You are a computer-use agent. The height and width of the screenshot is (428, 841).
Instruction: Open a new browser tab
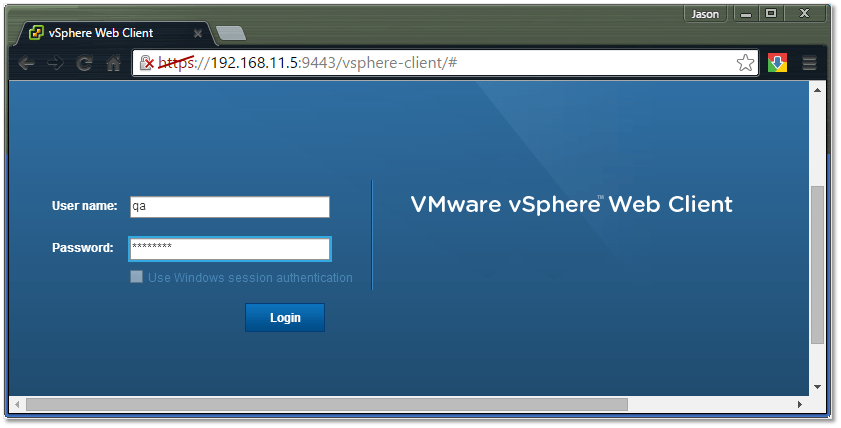pyautogui.click(x=231, y=33)
